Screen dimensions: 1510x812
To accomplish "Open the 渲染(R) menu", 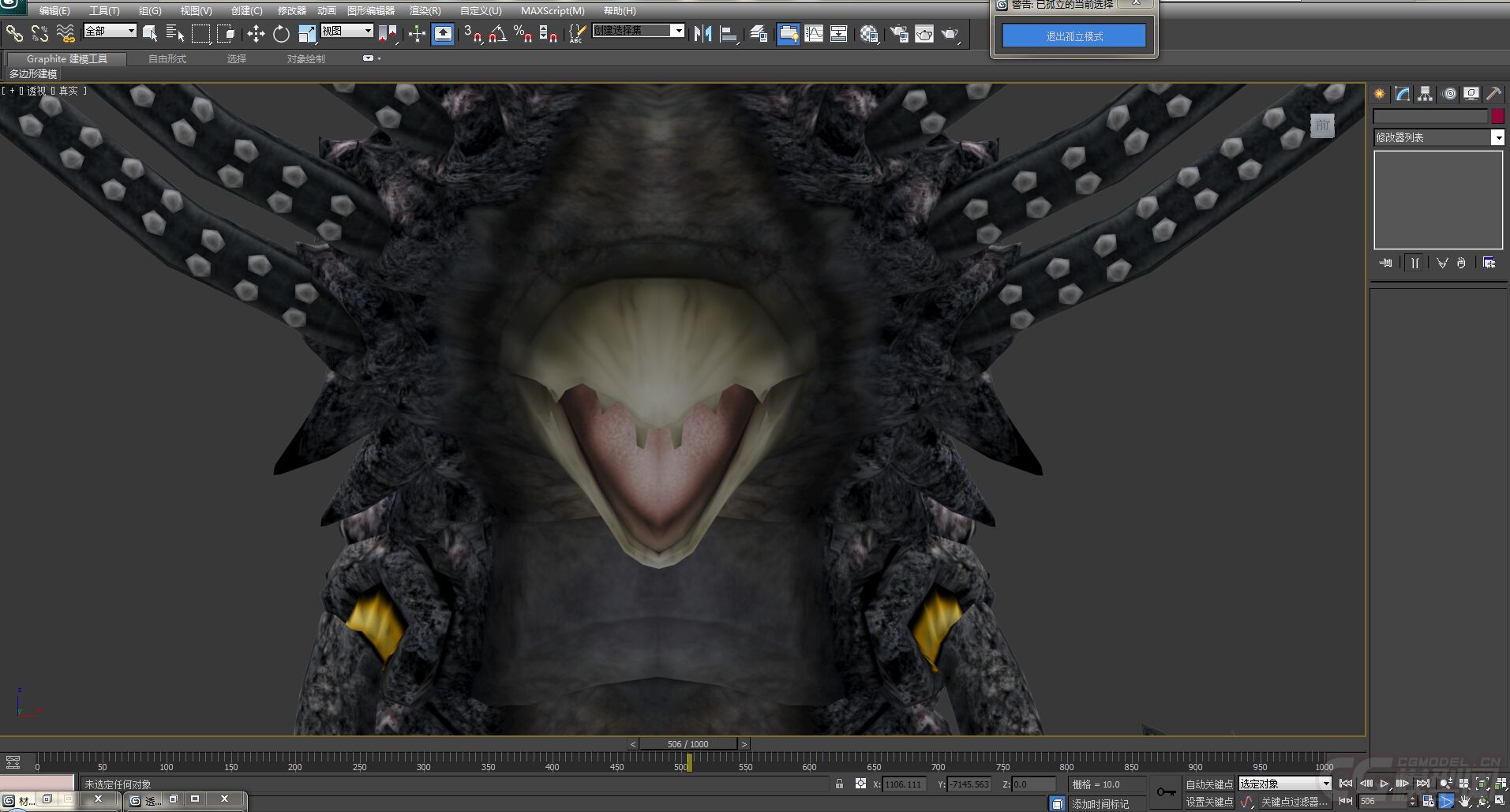I will pyautogui.click(x=425, y=11).
